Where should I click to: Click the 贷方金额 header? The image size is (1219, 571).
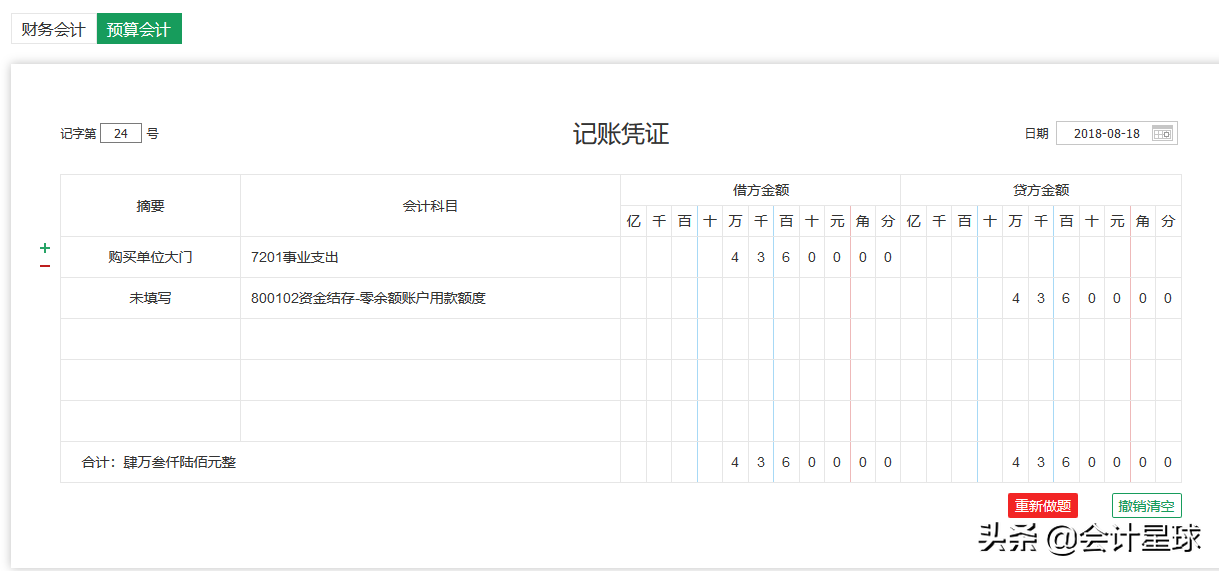coord(1041,190)
